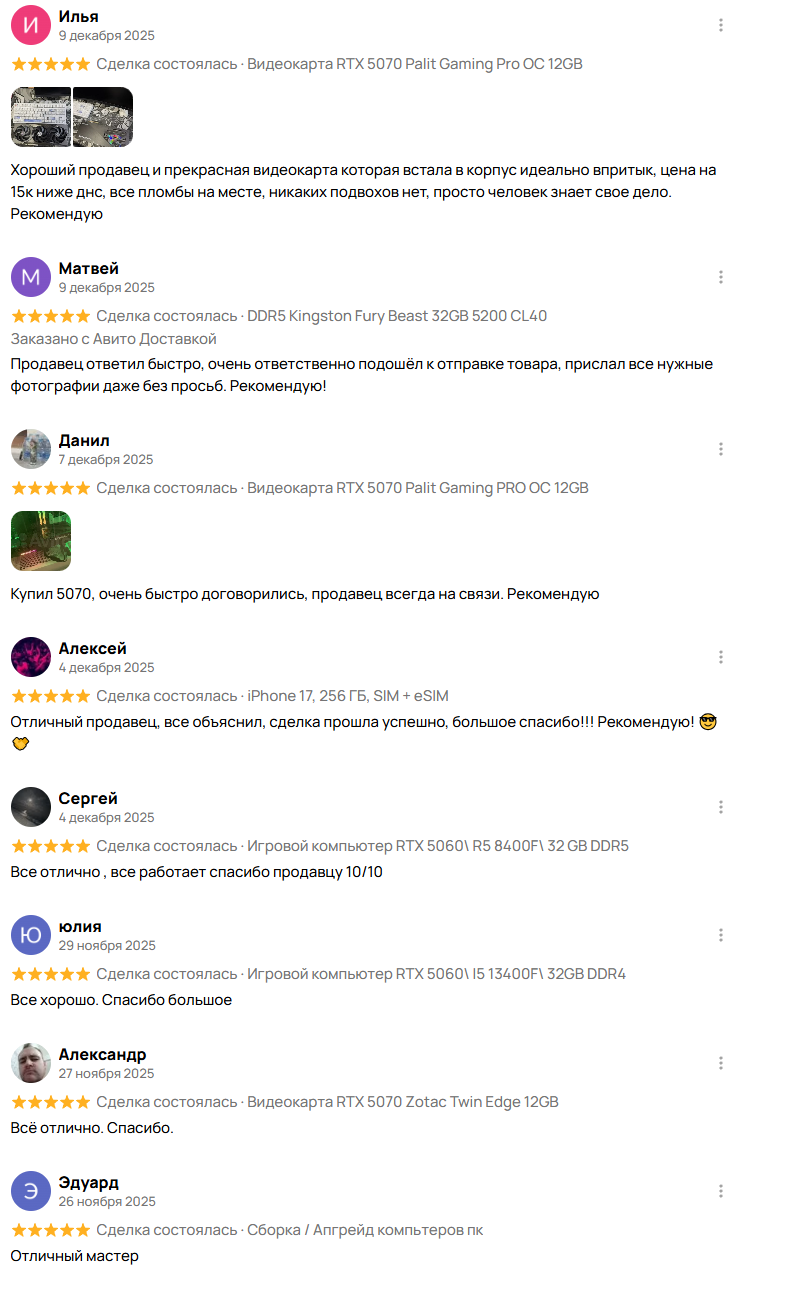Image resolution: width=795 pixels, height=1289 pixels.
Task: Click Илья's pink avatar
Action: click(31, 25)
